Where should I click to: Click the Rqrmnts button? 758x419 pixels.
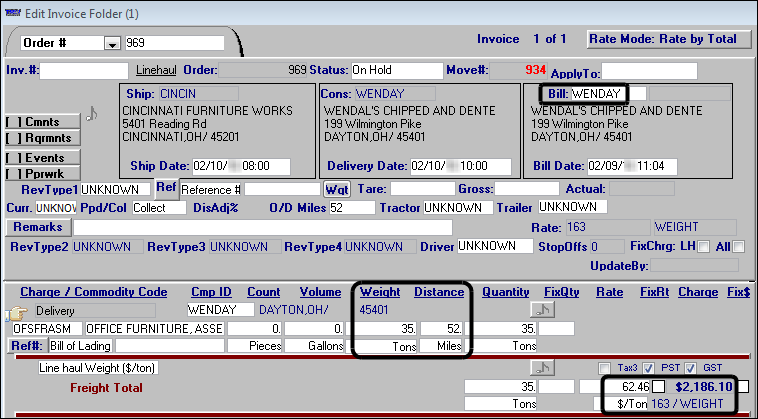pos(43,138)
